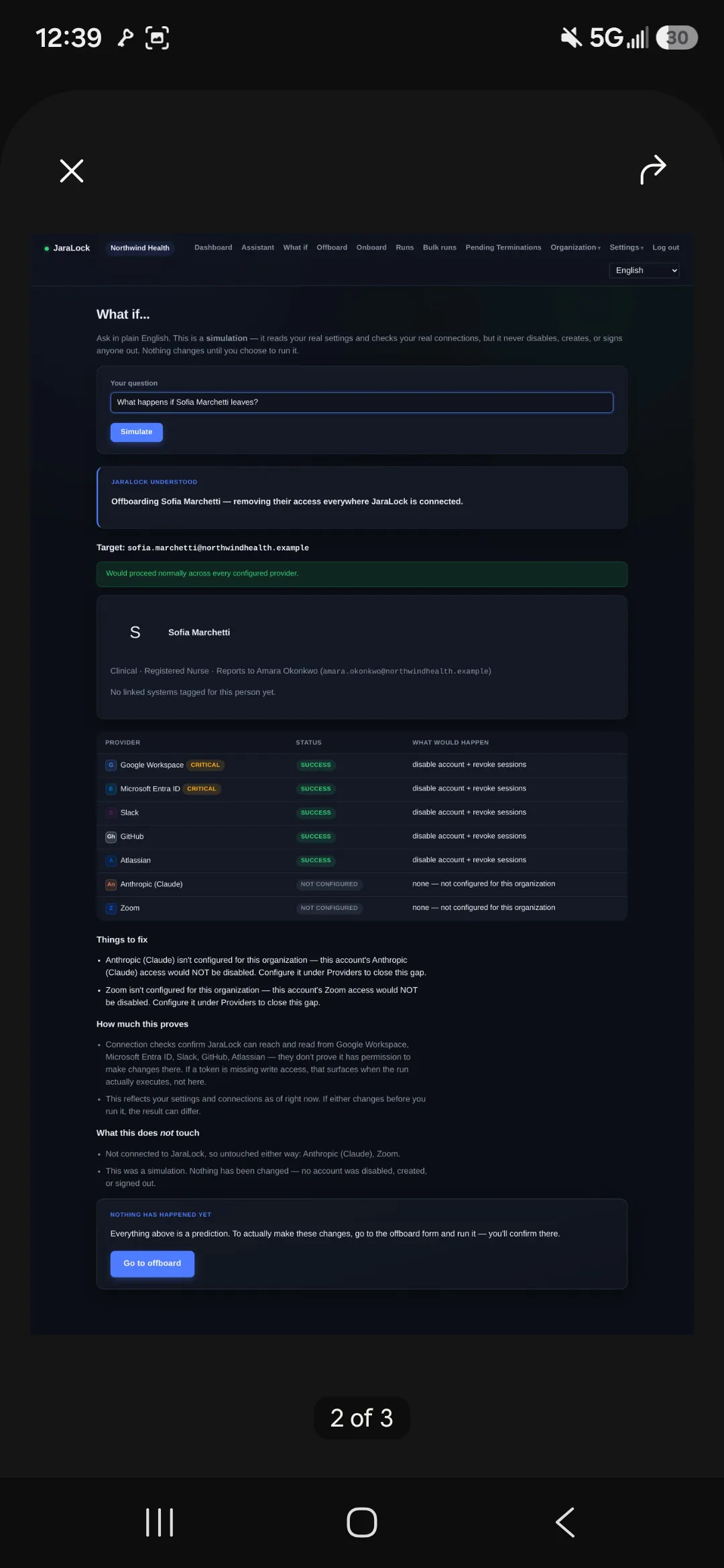Click 'Things to fix' heading
Screen dimensions: 724x1568
point(122,940)
